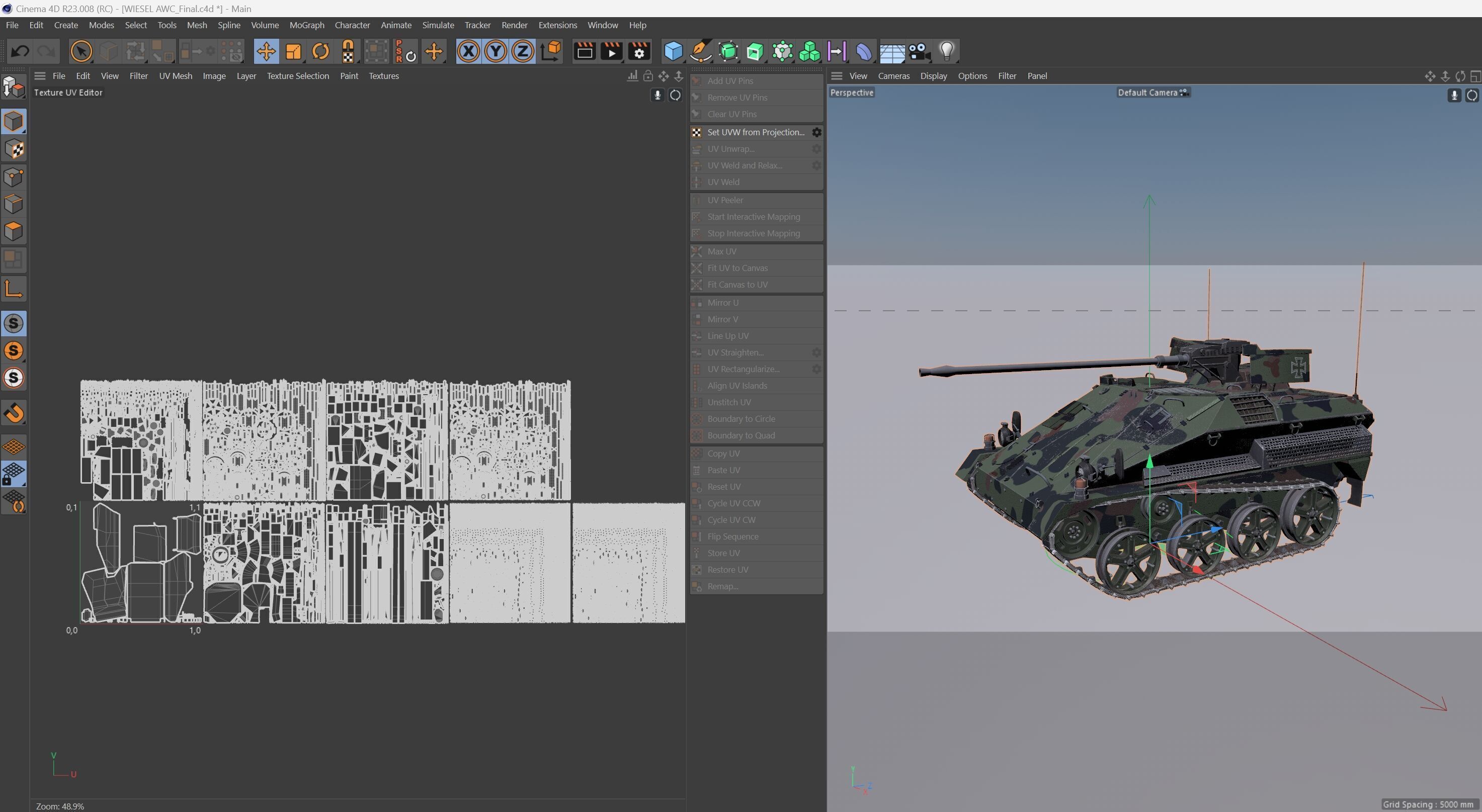Toggle Coordinate System world/object icon
This screenshot has width=1482, height=812.
[550, 52]
